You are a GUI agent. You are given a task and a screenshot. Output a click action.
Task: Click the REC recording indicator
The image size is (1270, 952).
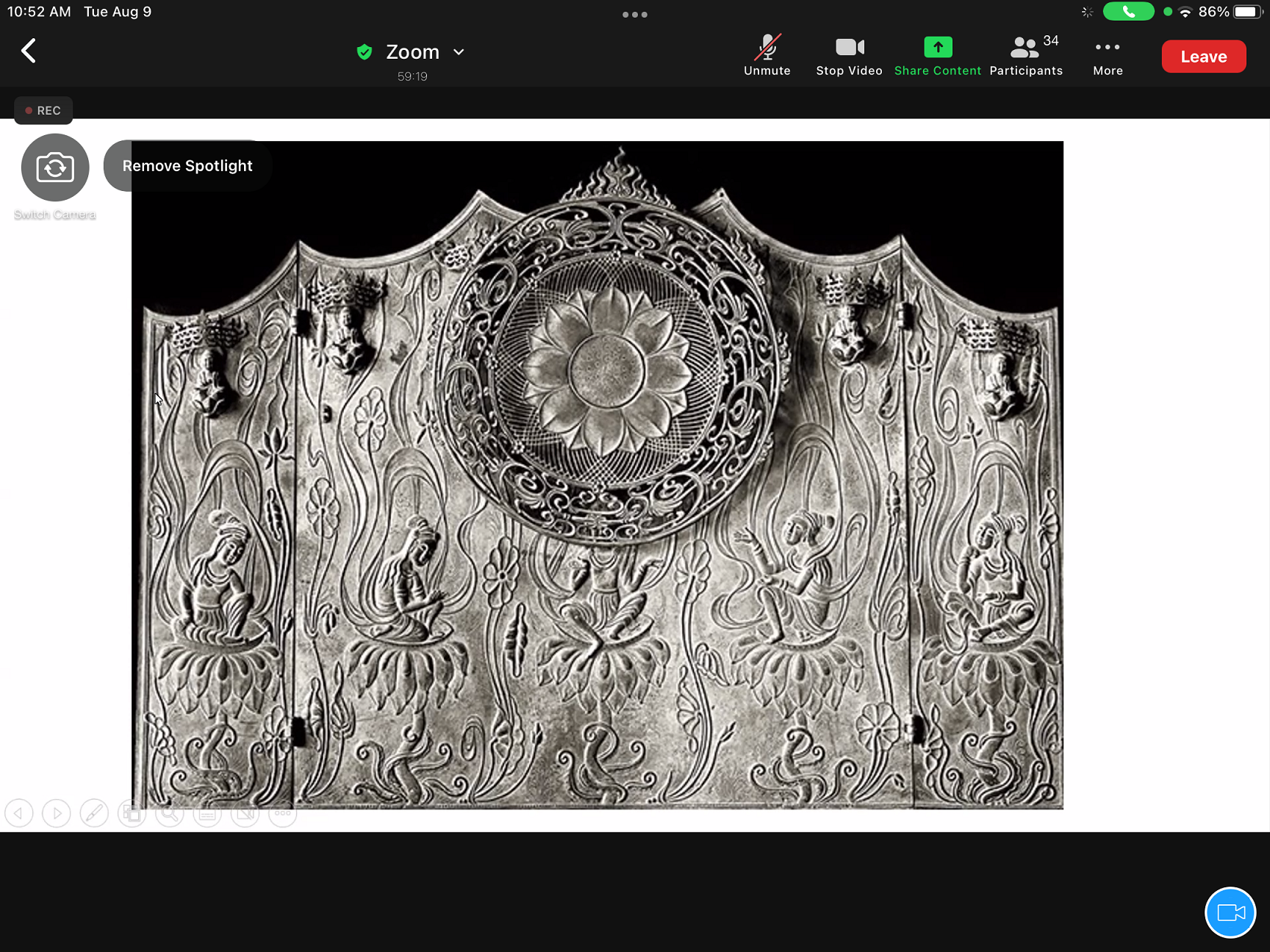click(43, 110)
